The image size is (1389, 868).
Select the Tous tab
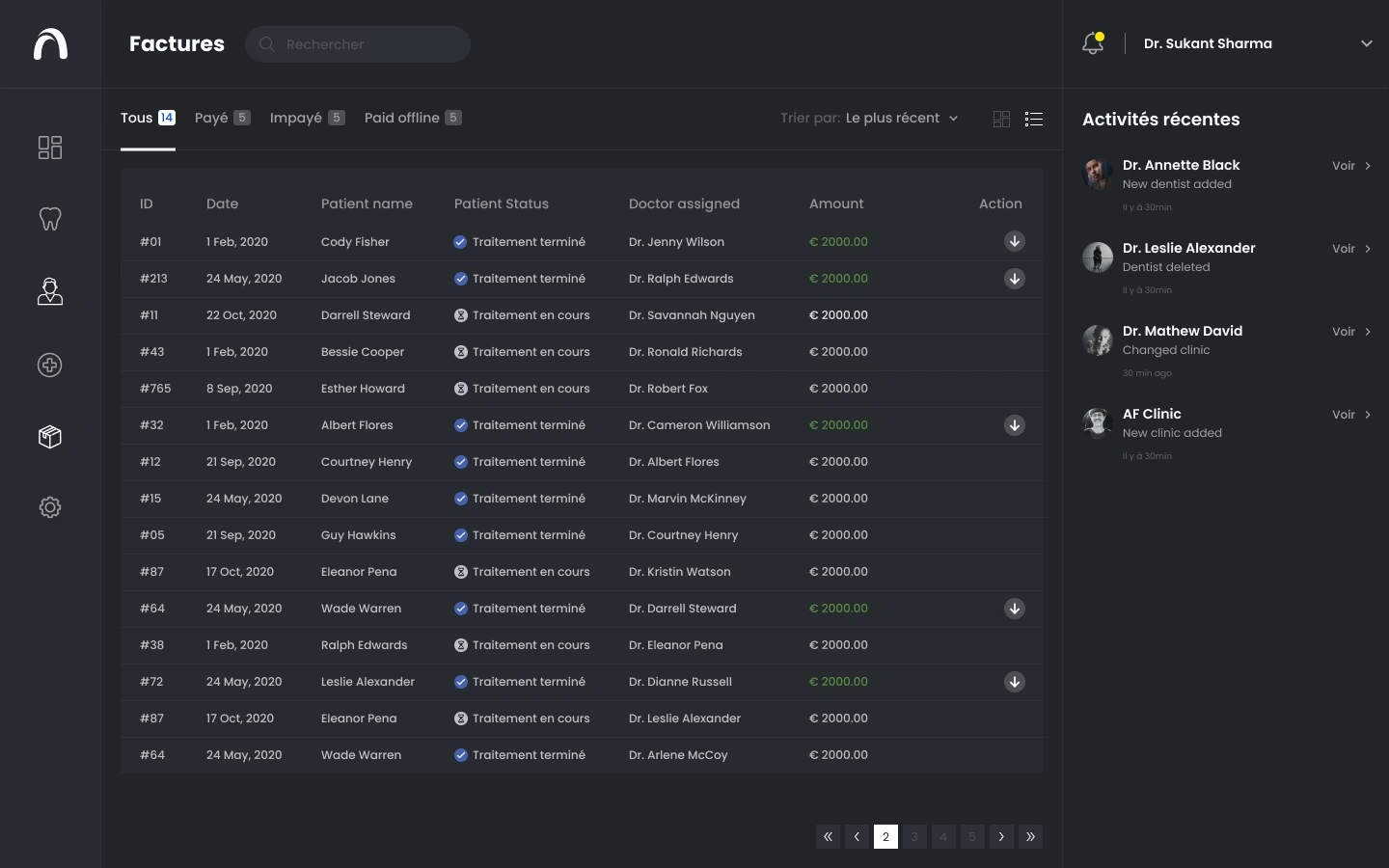[x=148, y=118]
